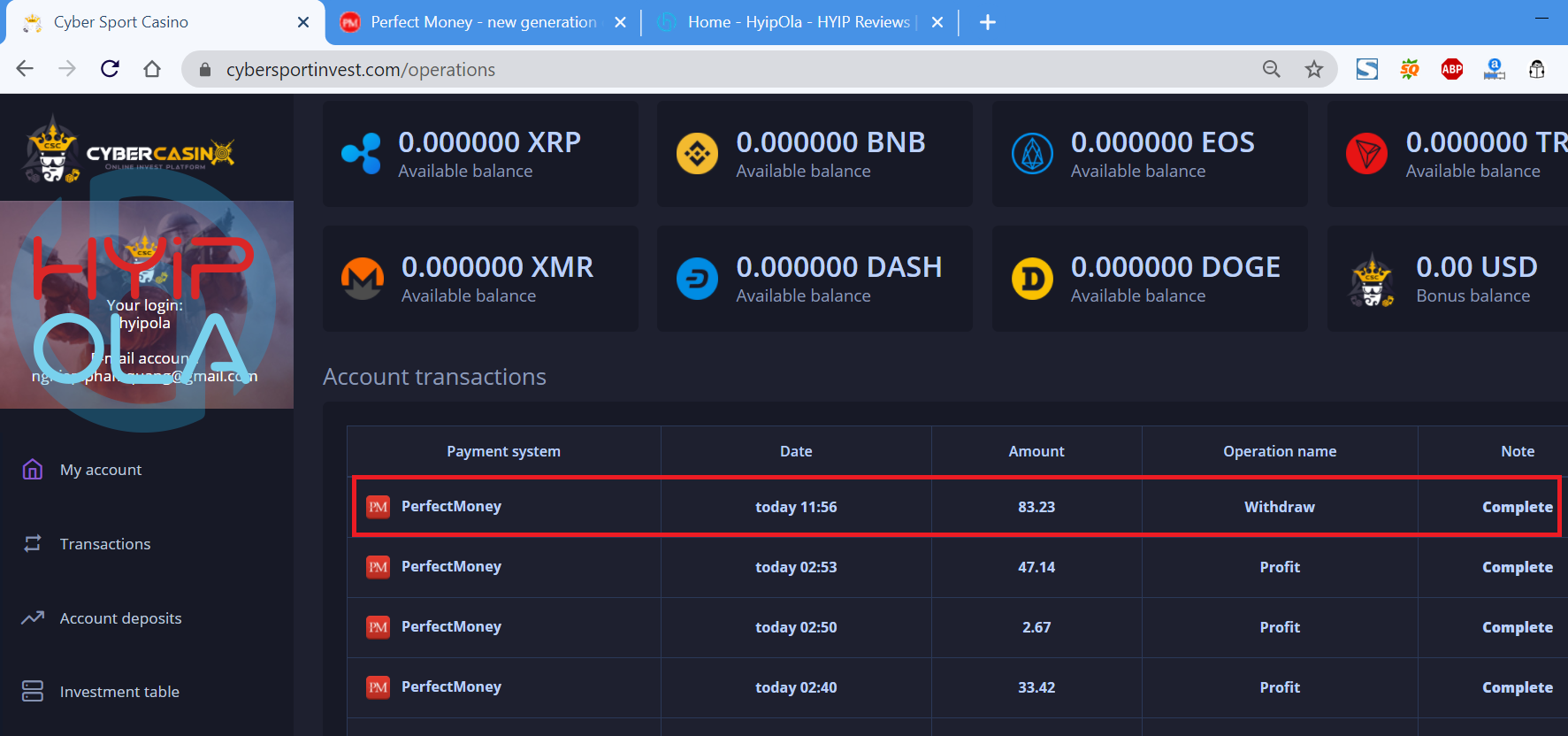Close the Cyber Sport Casino tab
This screenshot has width=1568, height=736.
point(303,22)
